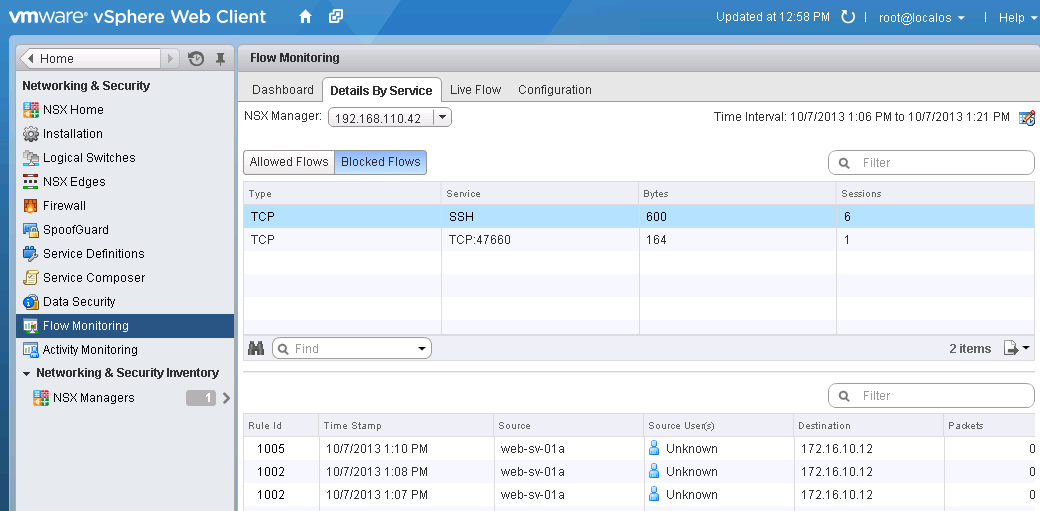Click the lower Filter field above flow details

(x=931, y=396)
